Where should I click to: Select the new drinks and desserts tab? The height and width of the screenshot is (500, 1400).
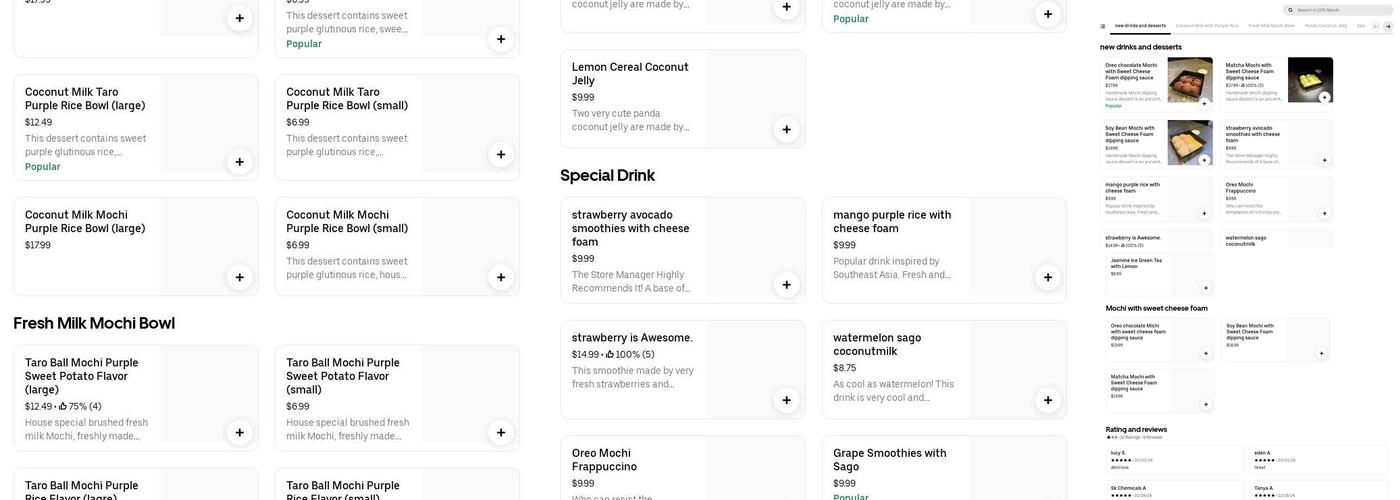1140,26
